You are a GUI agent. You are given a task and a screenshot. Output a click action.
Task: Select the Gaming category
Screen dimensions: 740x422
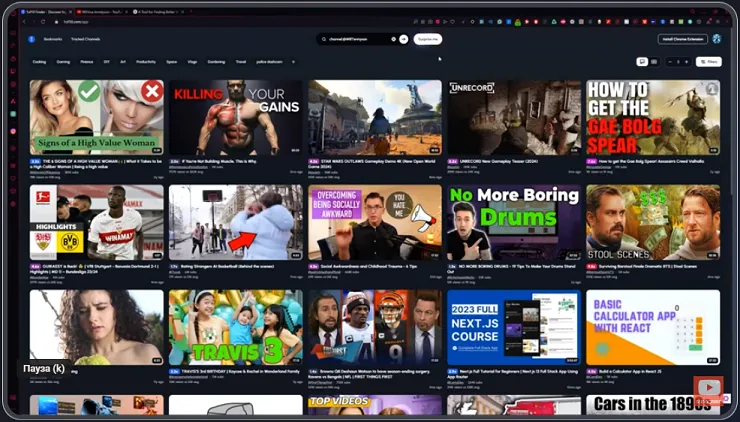click(x=63, y=61)
